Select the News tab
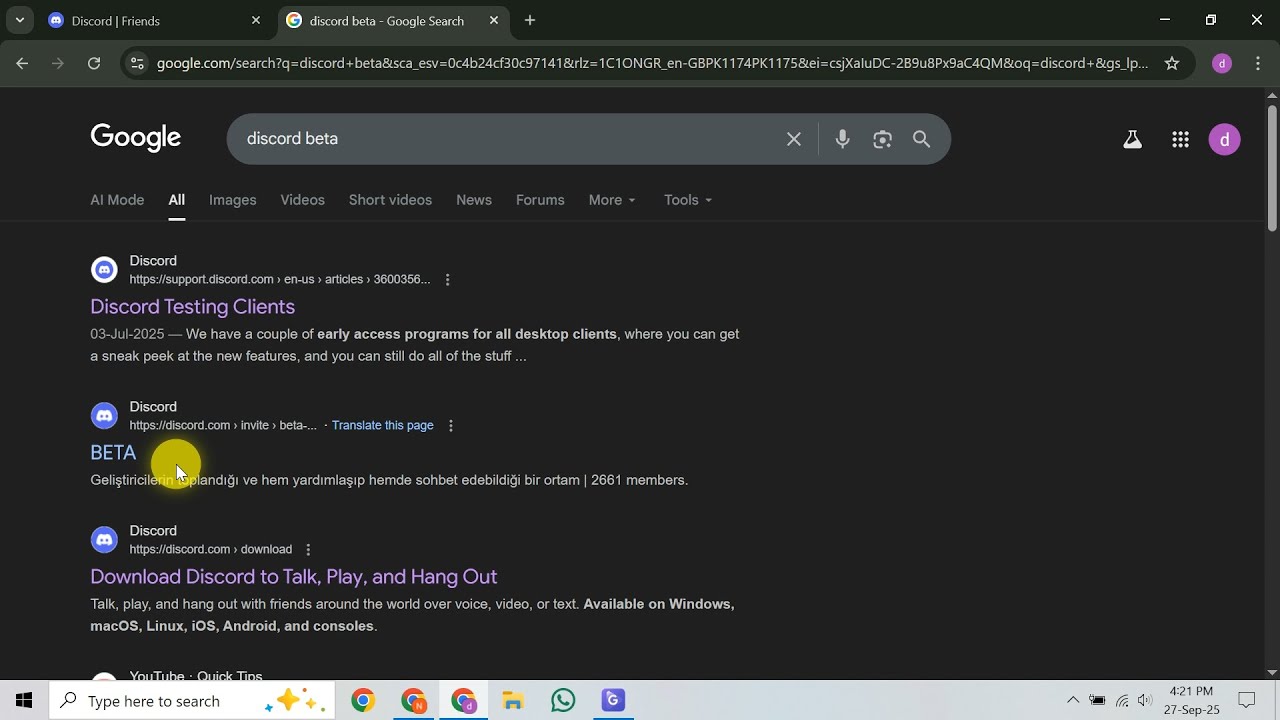 pyautogui.click(x=474, y=200)
